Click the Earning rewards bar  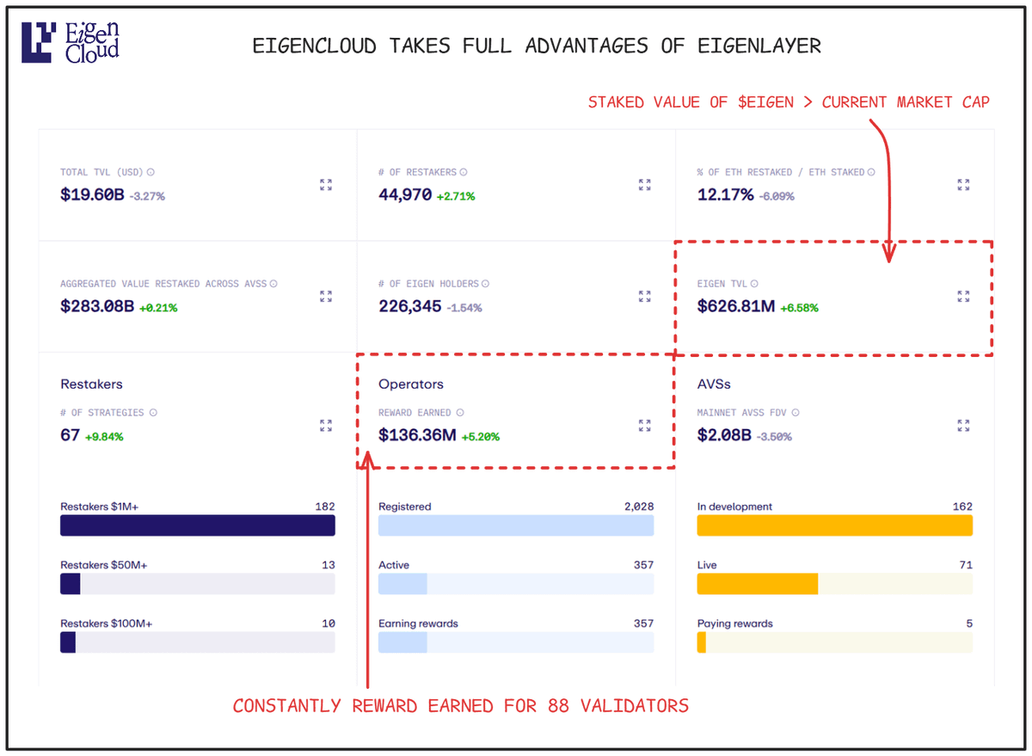point(516,643)
